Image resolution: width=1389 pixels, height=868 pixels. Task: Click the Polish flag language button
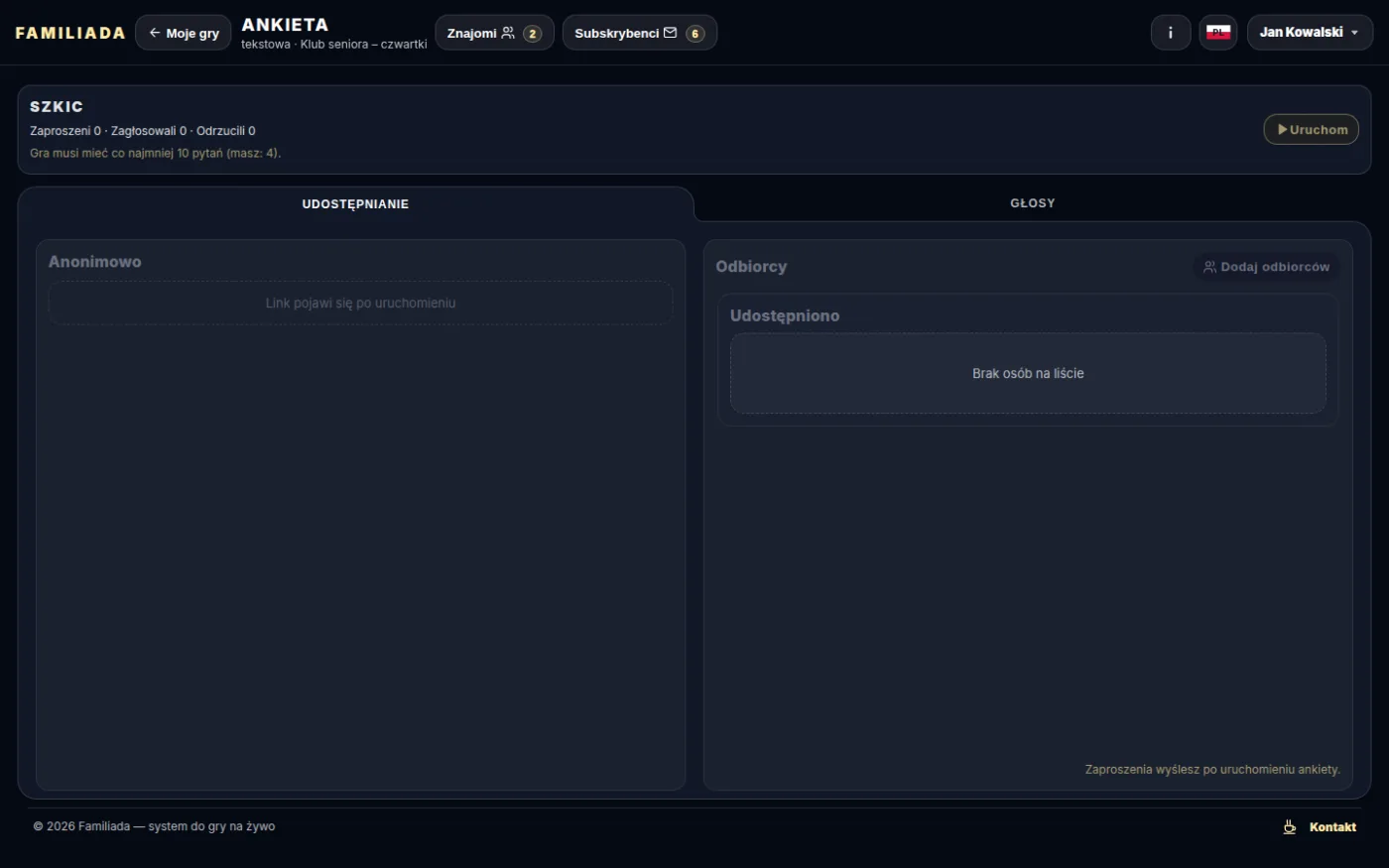pyautogui.click(x=1218, y=33)
